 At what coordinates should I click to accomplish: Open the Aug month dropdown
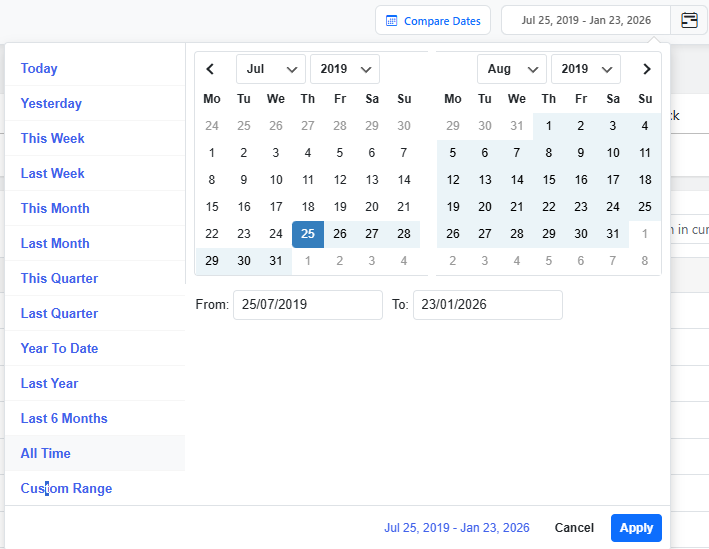[511, 69]
